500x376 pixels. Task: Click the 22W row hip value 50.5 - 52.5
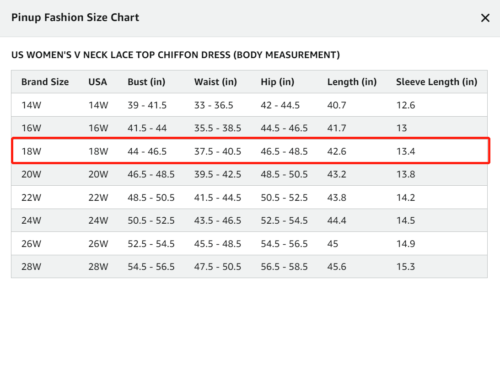coord(284,198)
